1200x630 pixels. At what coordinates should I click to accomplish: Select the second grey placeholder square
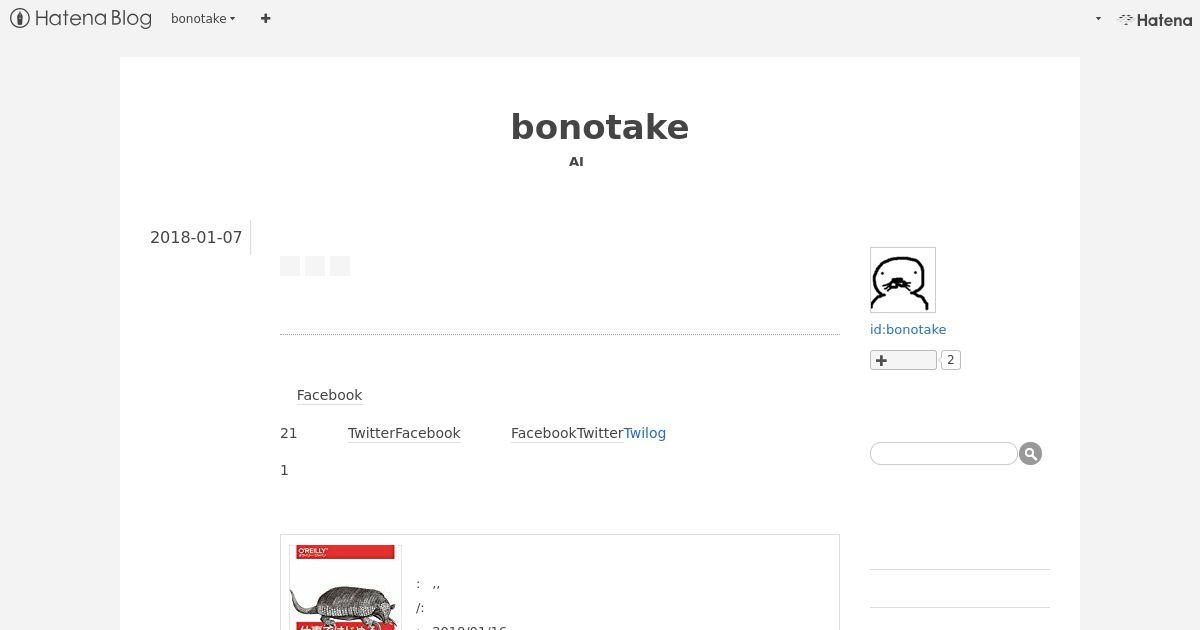click(315, 266)
